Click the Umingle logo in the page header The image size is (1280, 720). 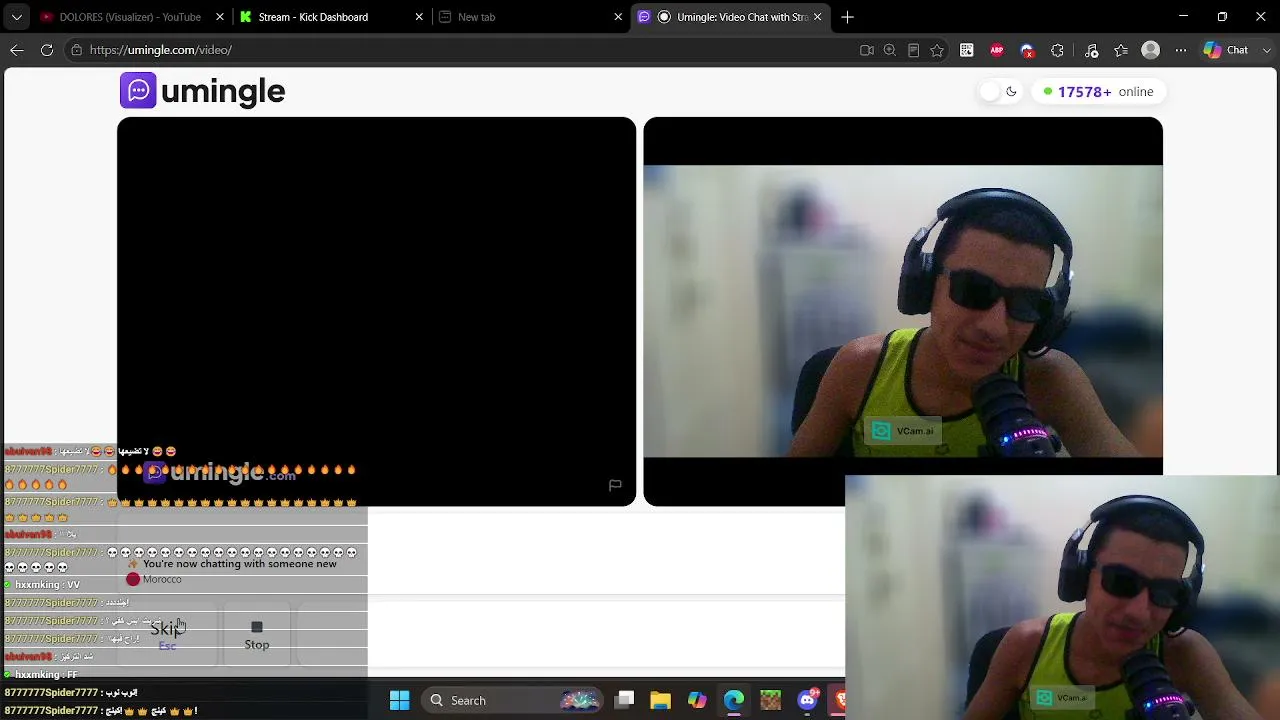point(203,91)
